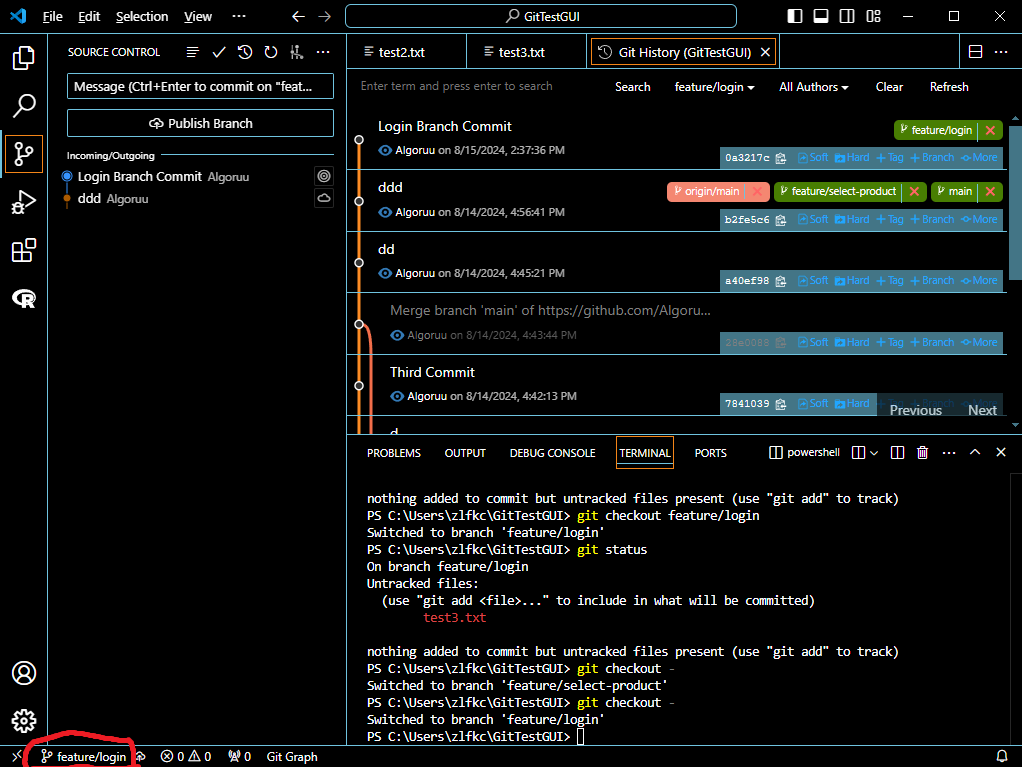Screen dimensions: 1022x767
Task: Open editor more actions menu
Action: 1001,52
